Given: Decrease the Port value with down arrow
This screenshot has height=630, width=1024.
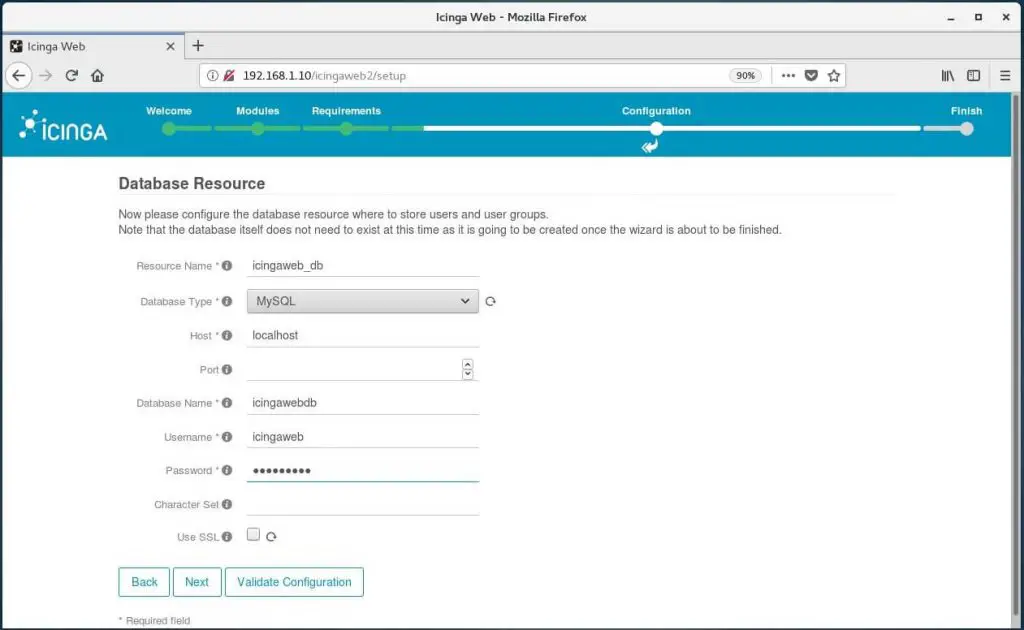Looking at the screenshot, I should [x=468, y=374].
